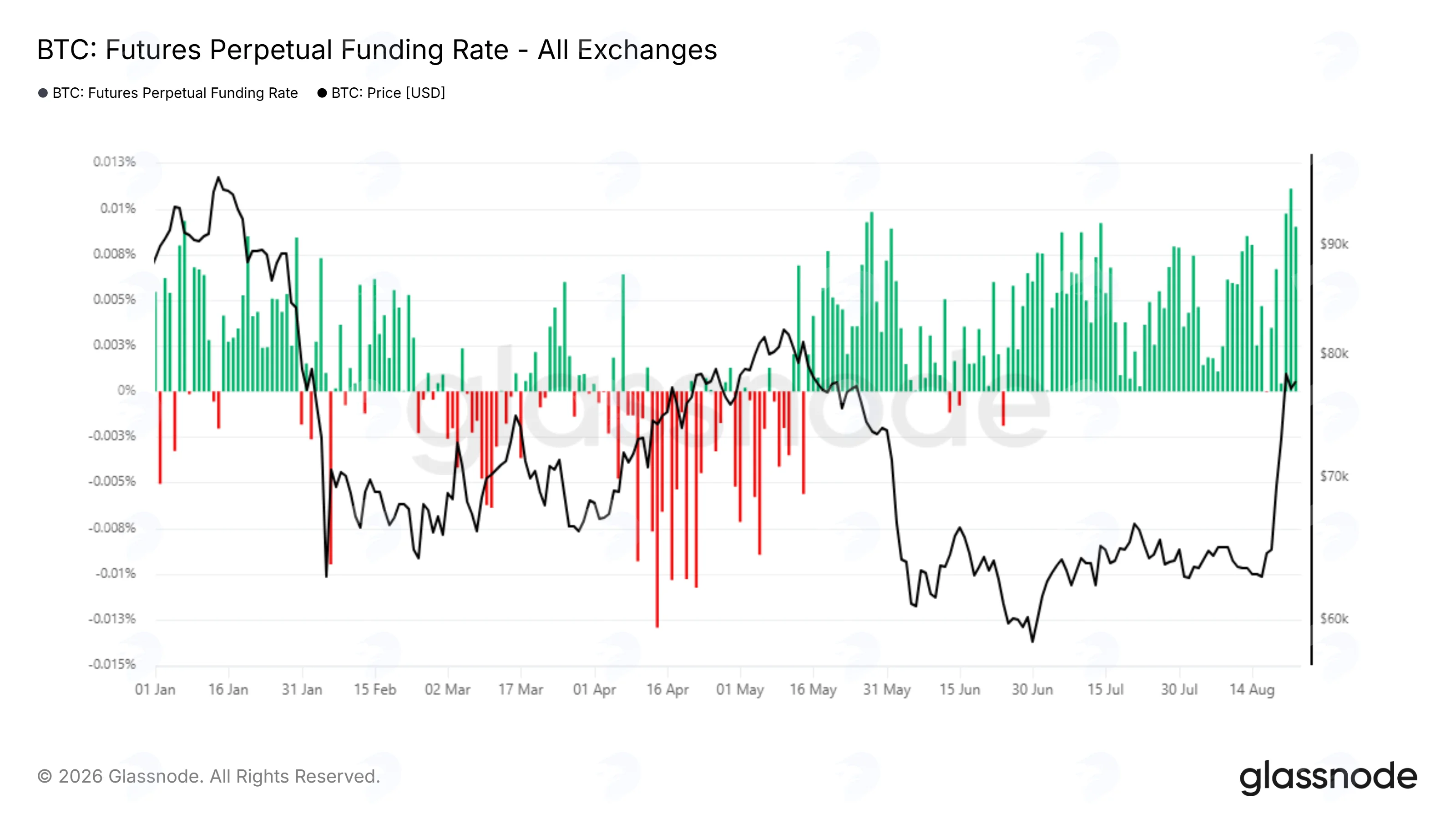Click the $90k price axis label
The height and width of the screenshot is (819, 1456).
coord(1335,244)
